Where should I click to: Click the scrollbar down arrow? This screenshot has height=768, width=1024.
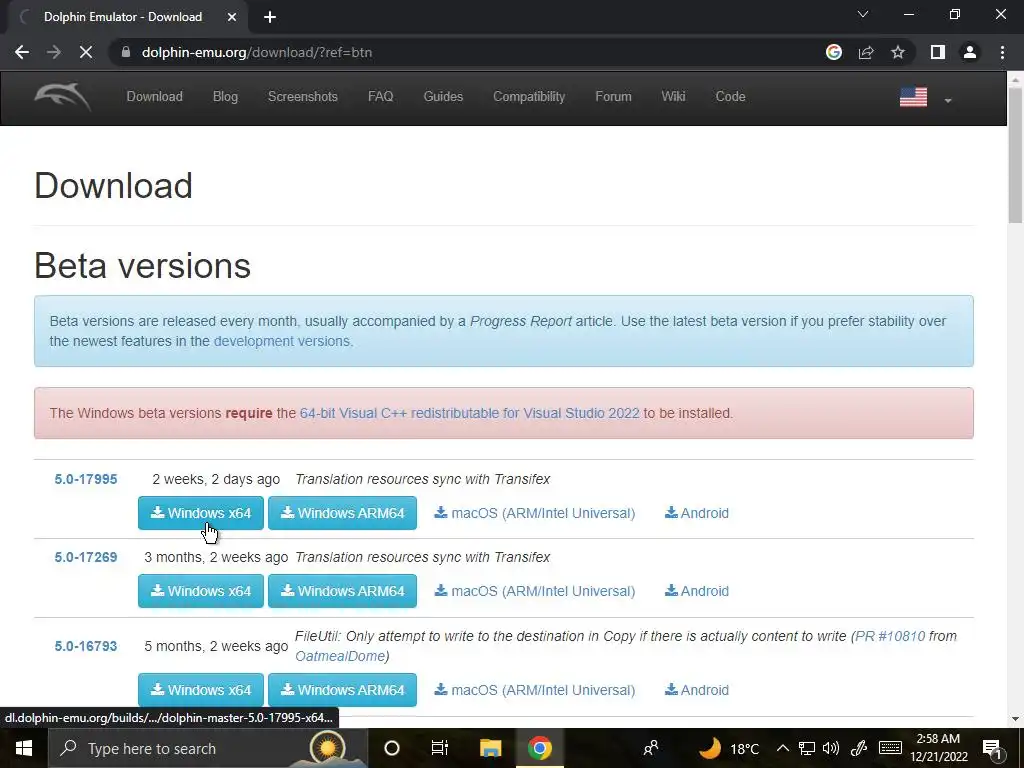(1016, 719)
